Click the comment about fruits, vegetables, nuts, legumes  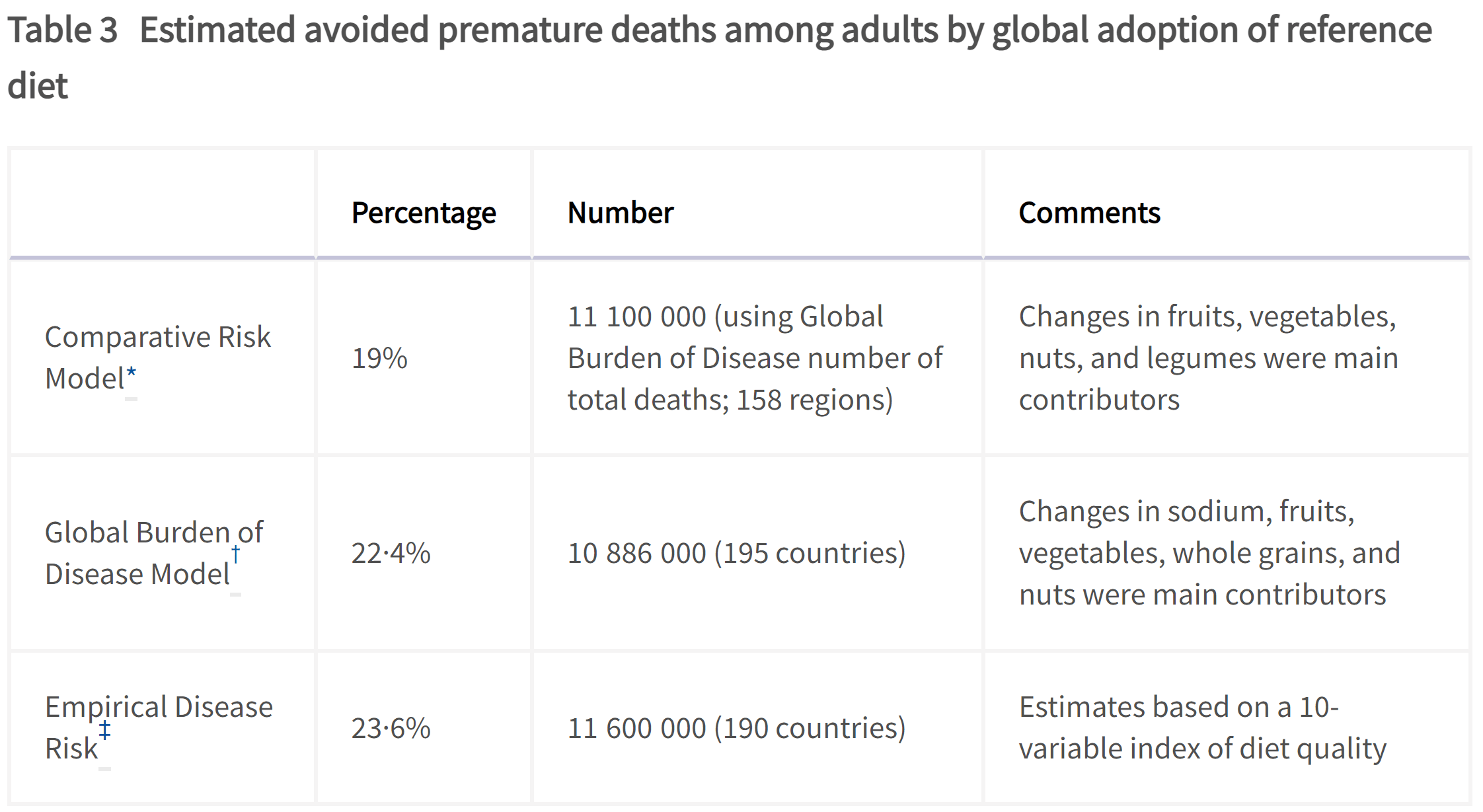[x=1208, y=358]
